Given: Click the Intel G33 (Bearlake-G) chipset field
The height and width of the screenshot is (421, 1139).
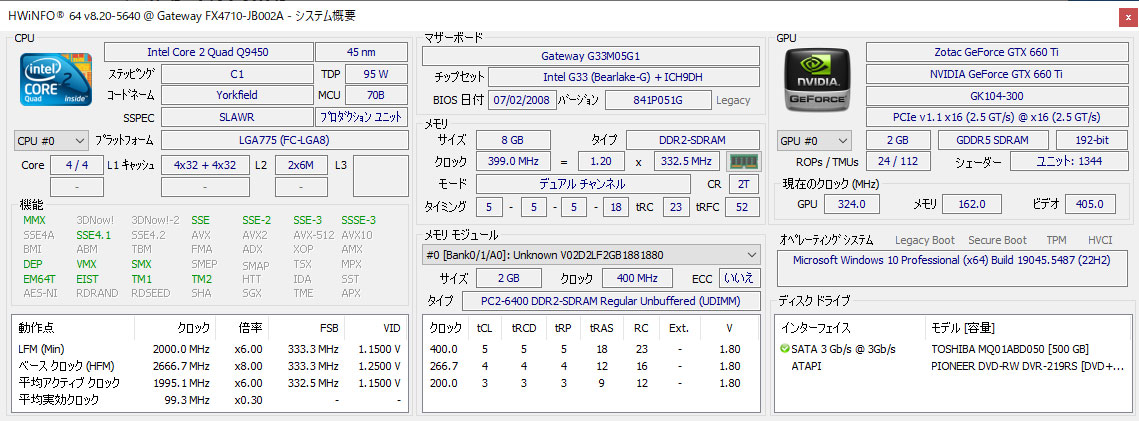Looking at the screenshot, I should pyautogui.click(x=623, y=78).
